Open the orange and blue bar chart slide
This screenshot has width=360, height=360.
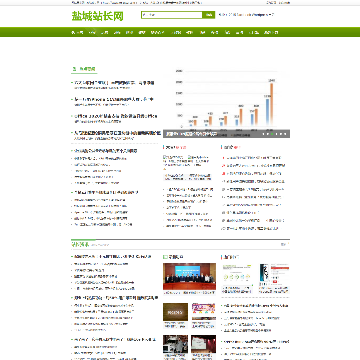[226, 99]
